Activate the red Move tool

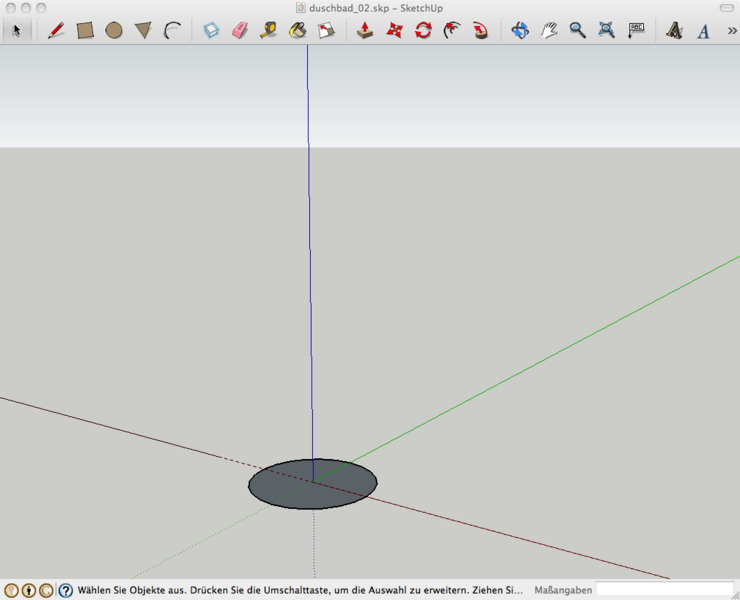point(395,30)
